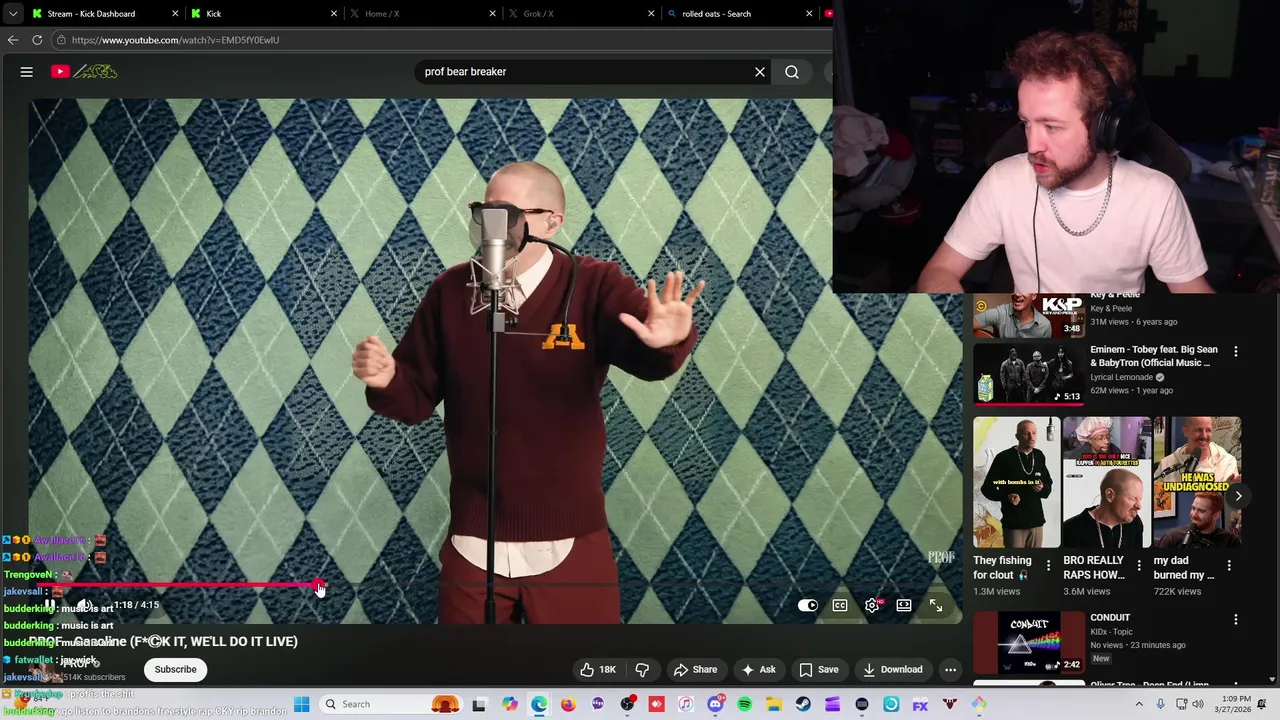
Task: Open 'BRO REALLY RAPS HOW' short
Action: tap(1106, 482)
